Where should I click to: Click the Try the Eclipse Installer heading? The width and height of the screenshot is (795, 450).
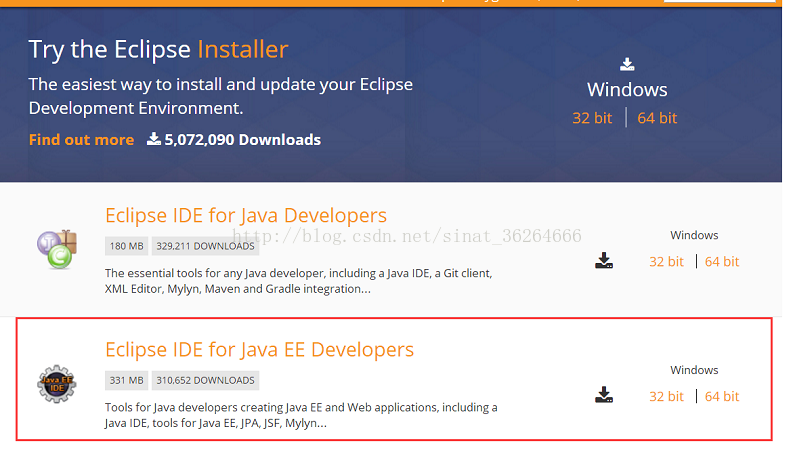[158, 50]
